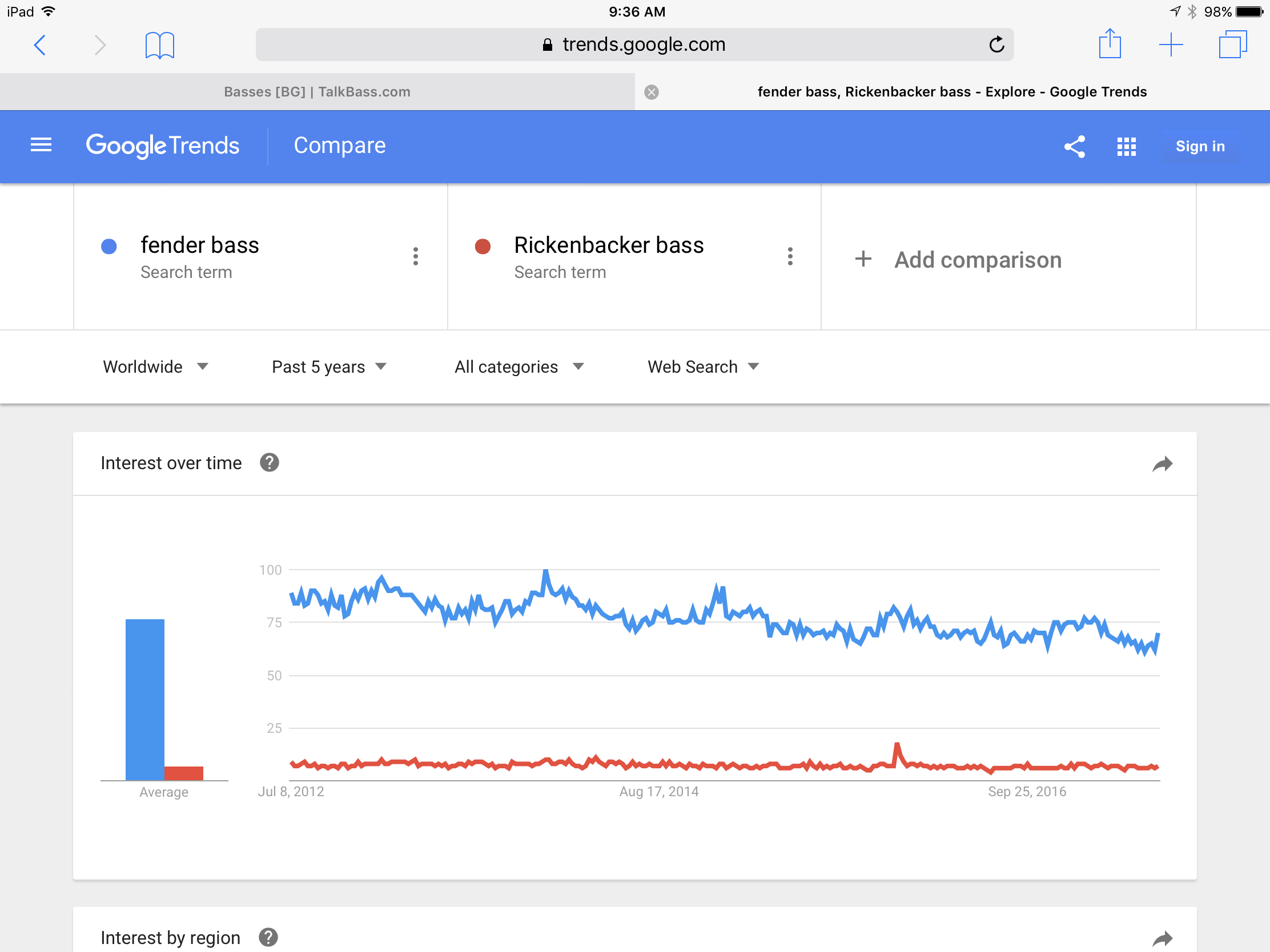The height and width of the screenshot is (952, 1270).
Task: Click the red Rickenbacker average bar
Action: click(184, 773)
